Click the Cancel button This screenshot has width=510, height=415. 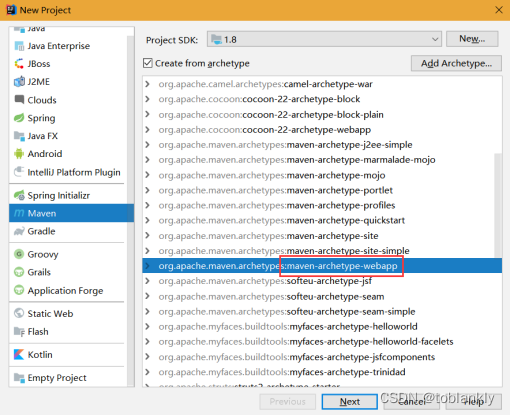click(411, 402)
